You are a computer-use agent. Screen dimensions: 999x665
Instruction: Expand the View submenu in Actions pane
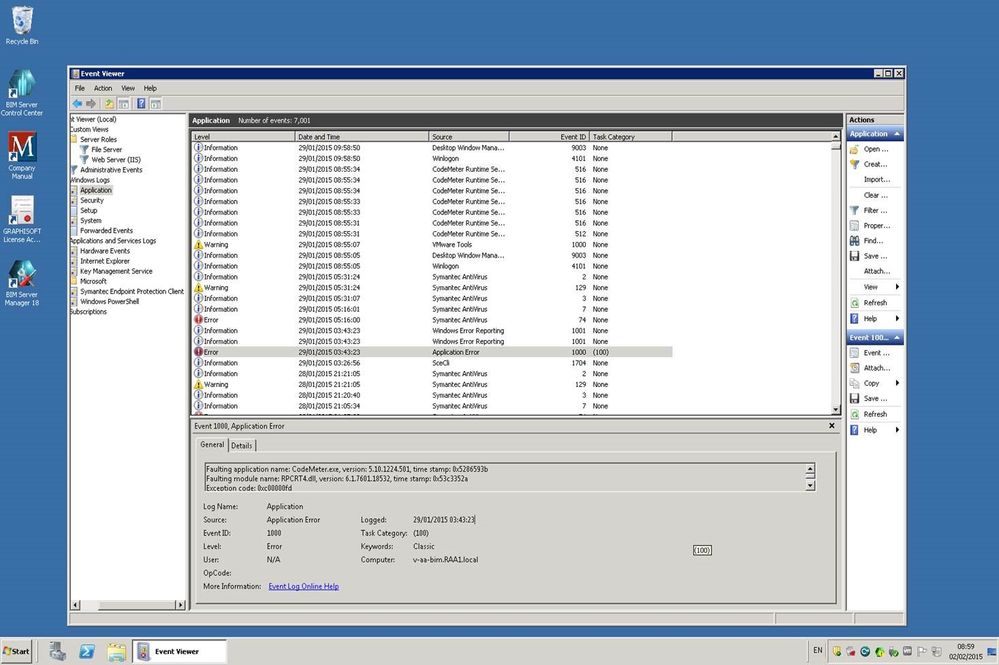pos(875,287)
